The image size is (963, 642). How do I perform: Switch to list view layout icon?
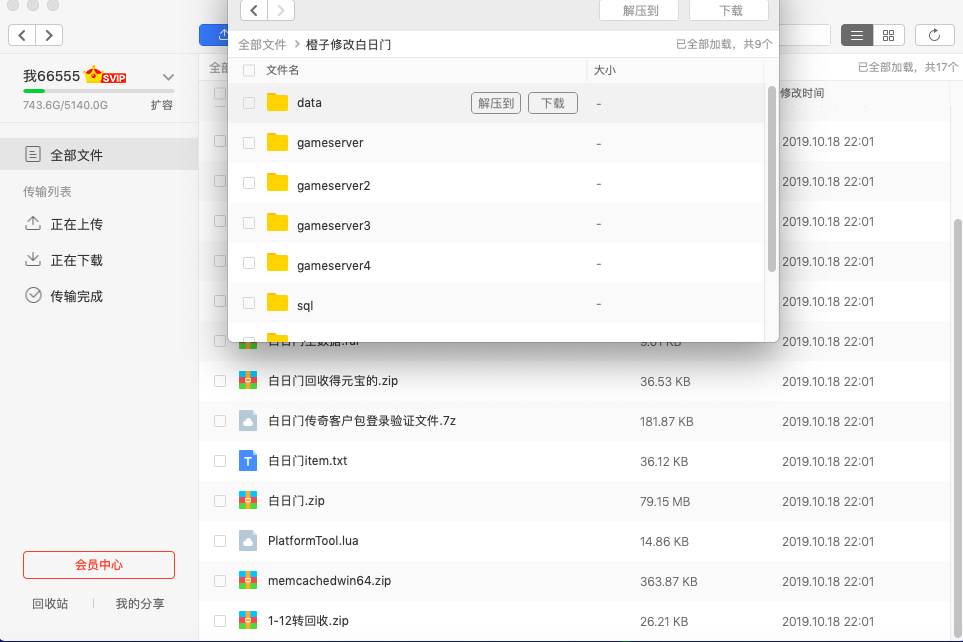tap(856, 35)
